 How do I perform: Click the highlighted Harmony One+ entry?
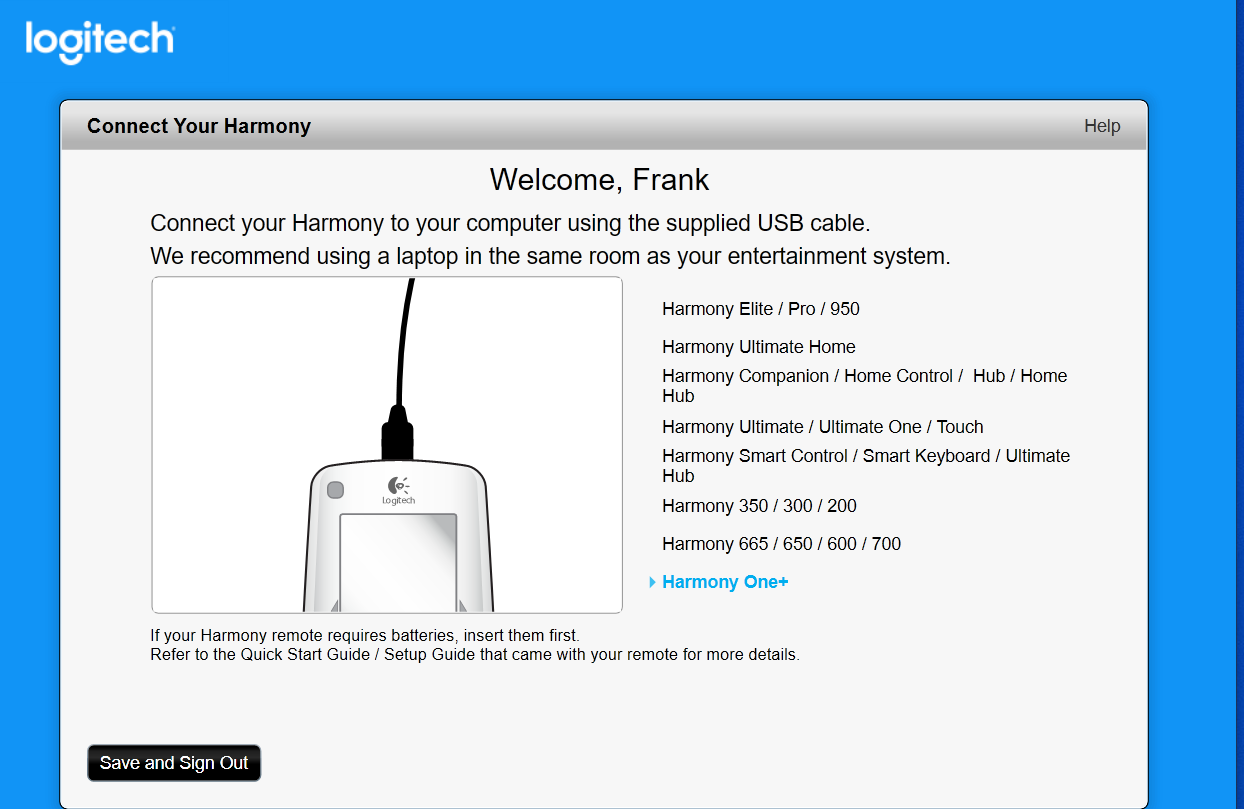tap(725, 582)
